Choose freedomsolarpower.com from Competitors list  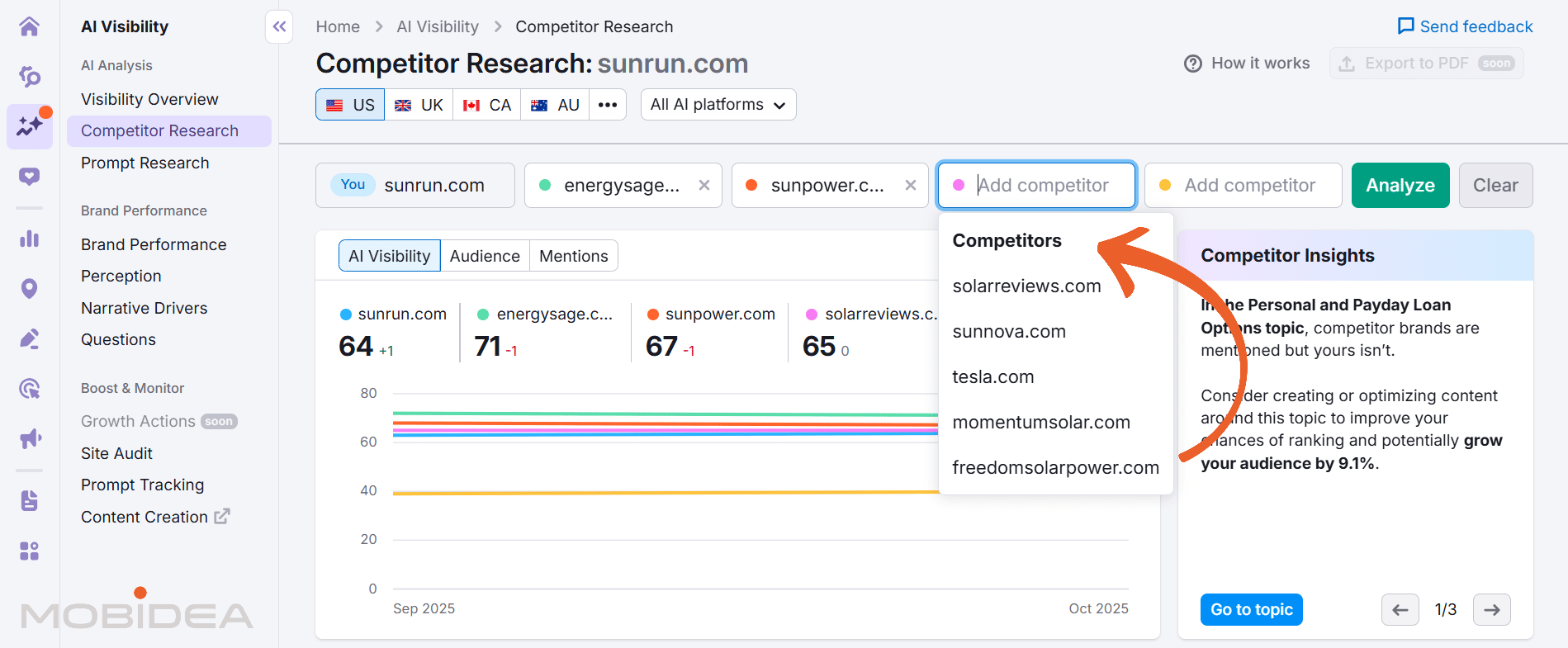click(1056, 467)
